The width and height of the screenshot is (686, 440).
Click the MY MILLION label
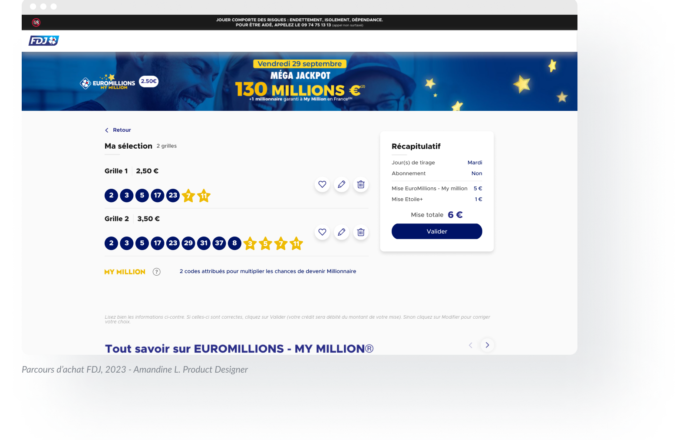coord(125,272)
